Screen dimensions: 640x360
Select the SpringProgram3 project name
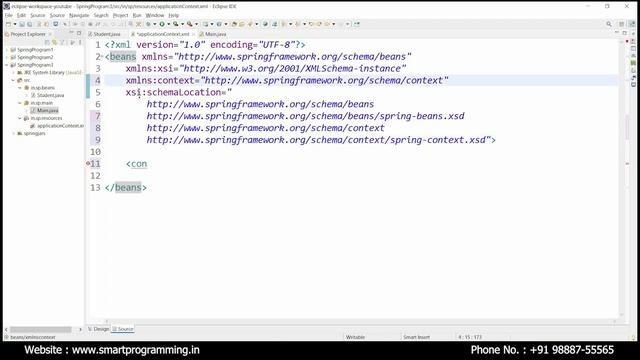[35, 65]
